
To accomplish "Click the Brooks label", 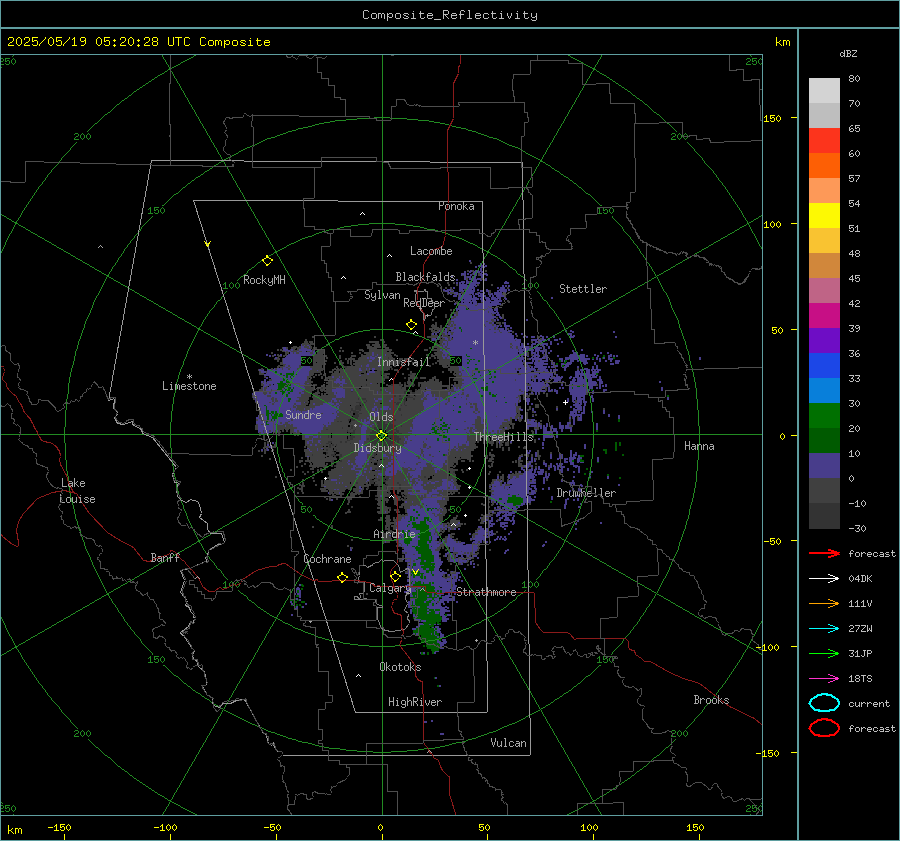I will (x=711, y=700).
